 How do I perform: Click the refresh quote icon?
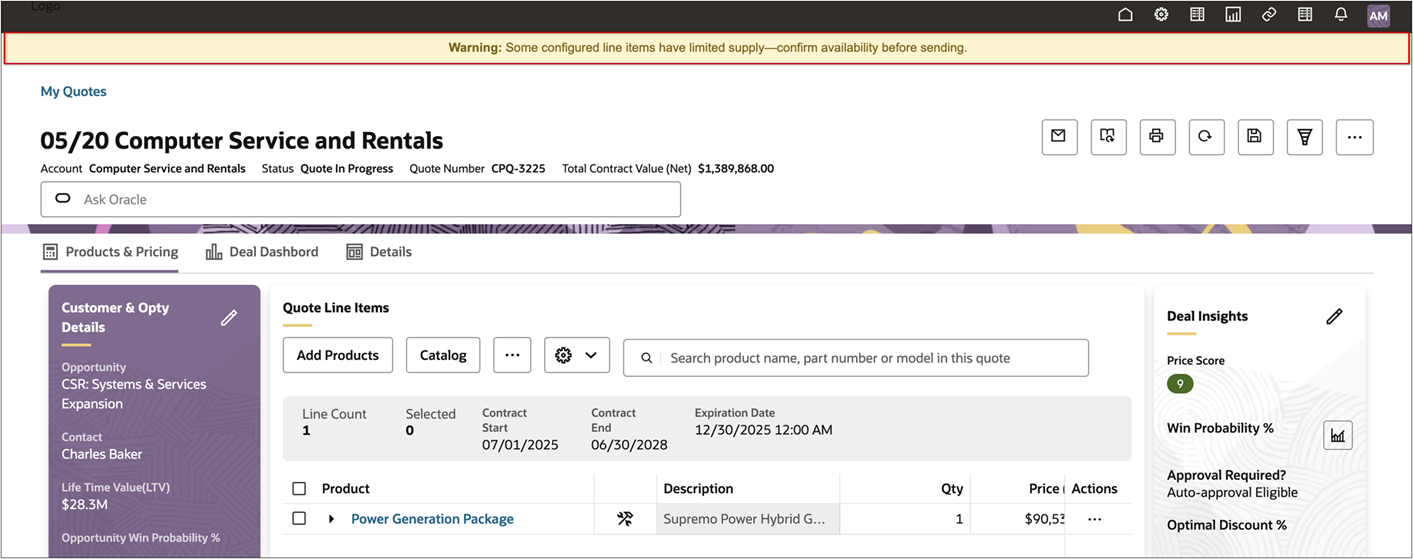pos(1206,137)
